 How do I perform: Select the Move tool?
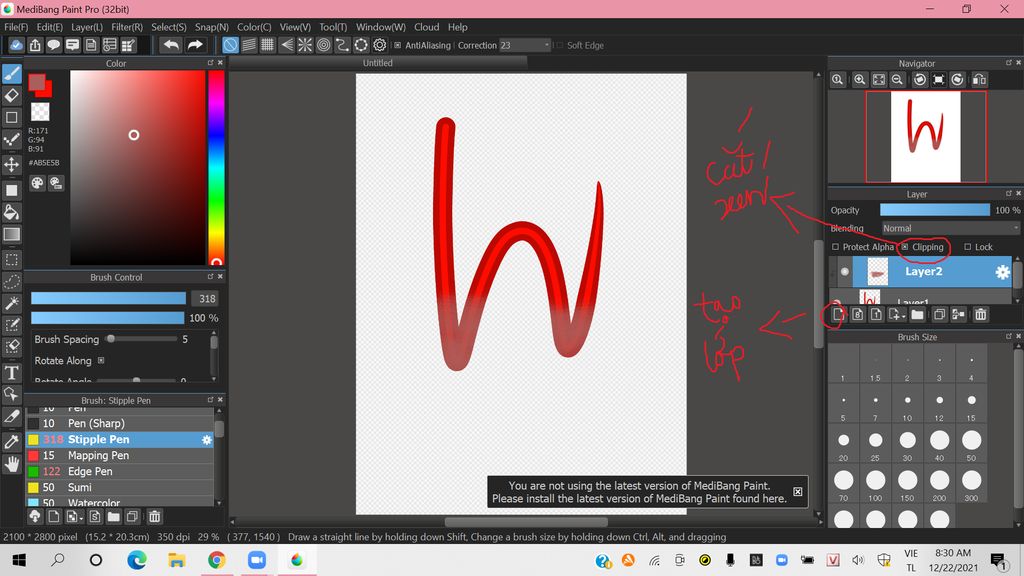pyautogui.click(x=12, y=164)
